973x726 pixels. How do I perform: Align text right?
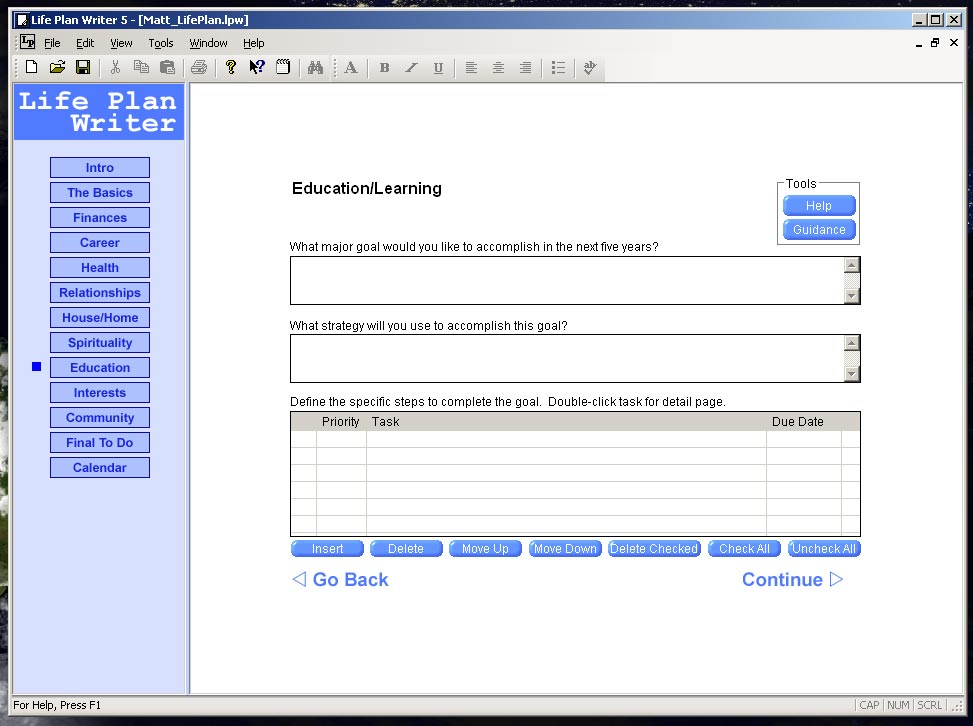click(525, 67)
